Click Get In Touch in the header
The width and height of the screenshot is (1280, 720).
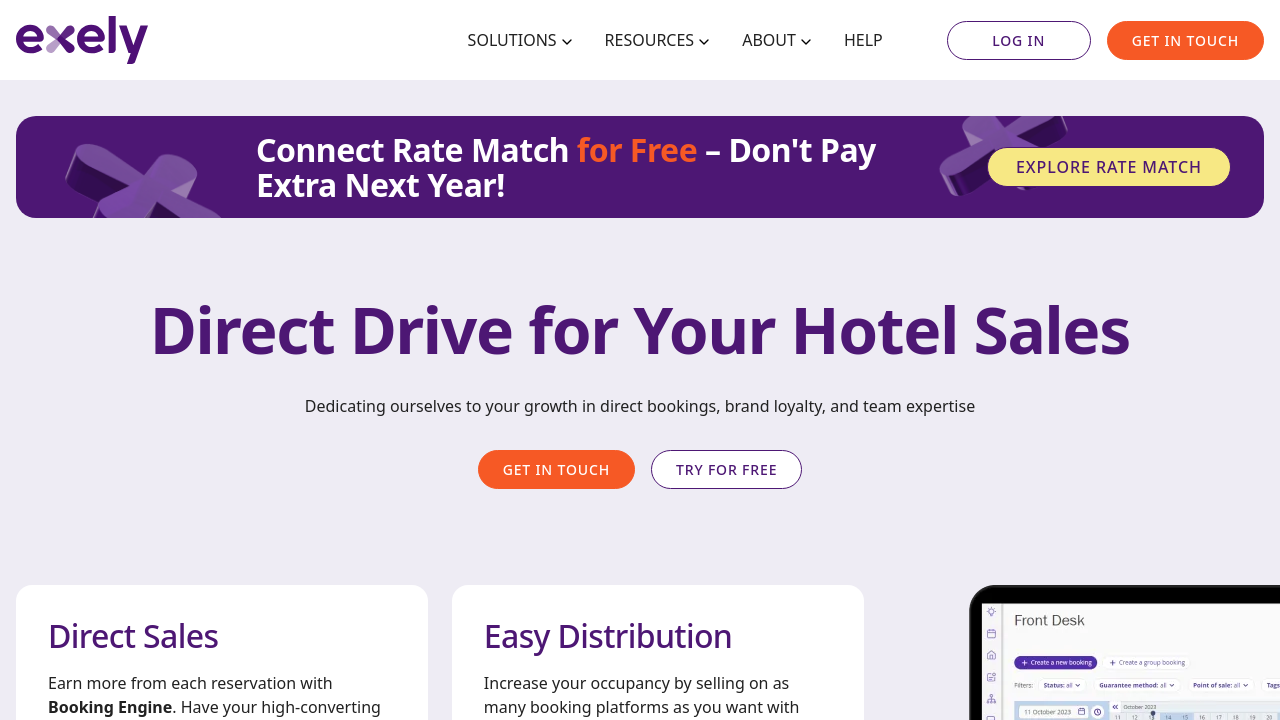point(1185,41)
